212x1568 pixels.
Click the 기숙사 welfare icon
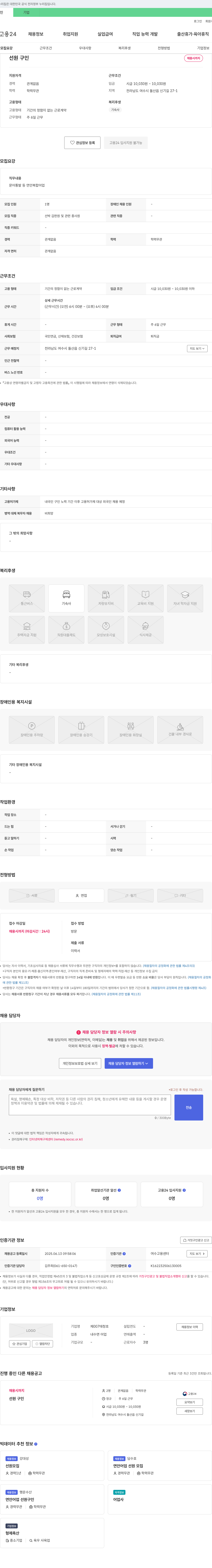click(x=66, y=598)
